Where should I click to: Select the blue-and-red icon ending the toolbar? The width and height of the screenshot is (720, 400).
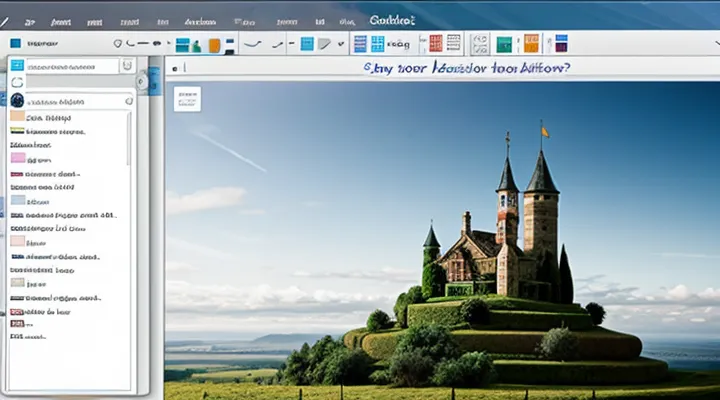click(561, 44)
